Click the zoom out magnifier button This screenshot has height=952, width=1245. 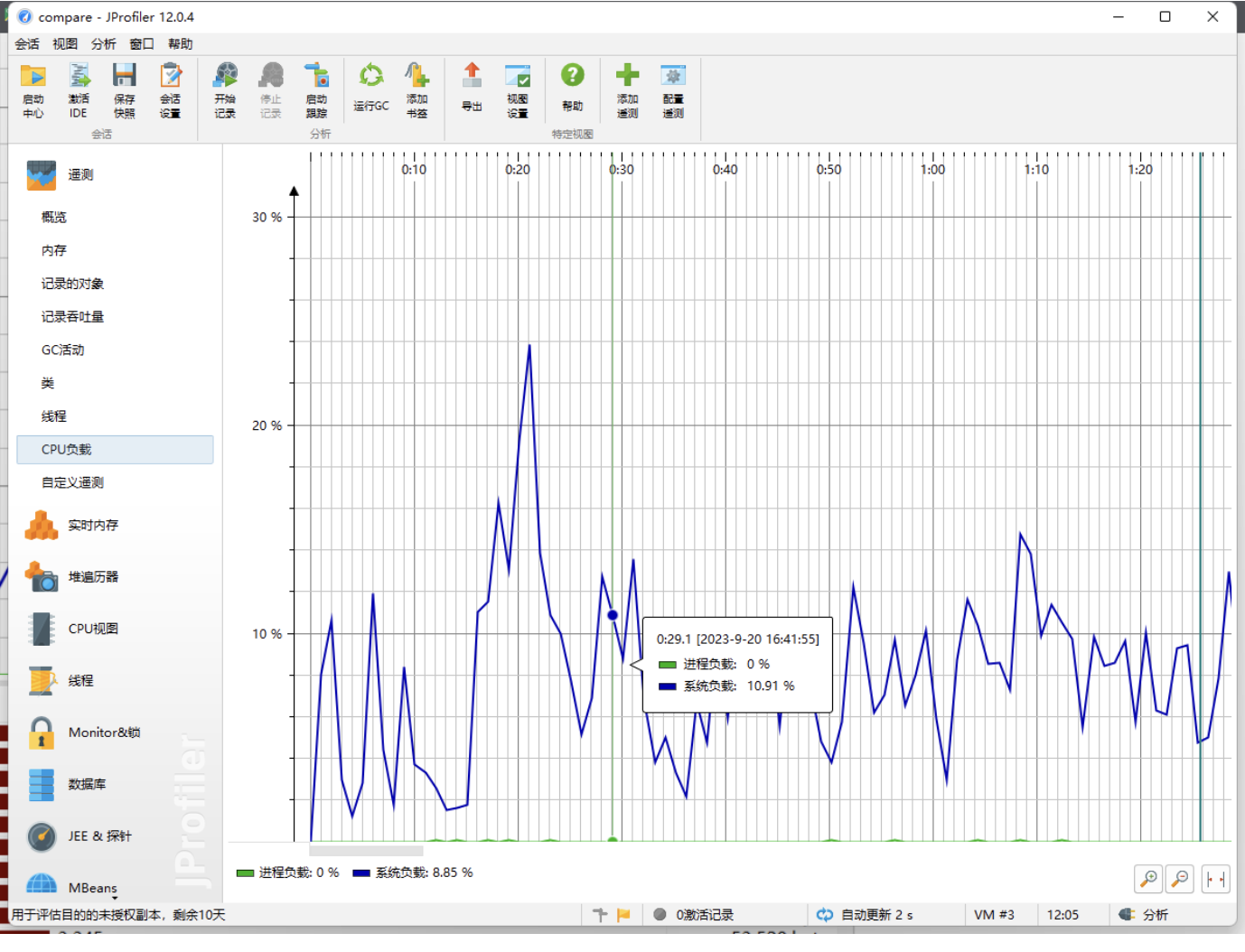pyautogui.click(x=1180, y=878)
